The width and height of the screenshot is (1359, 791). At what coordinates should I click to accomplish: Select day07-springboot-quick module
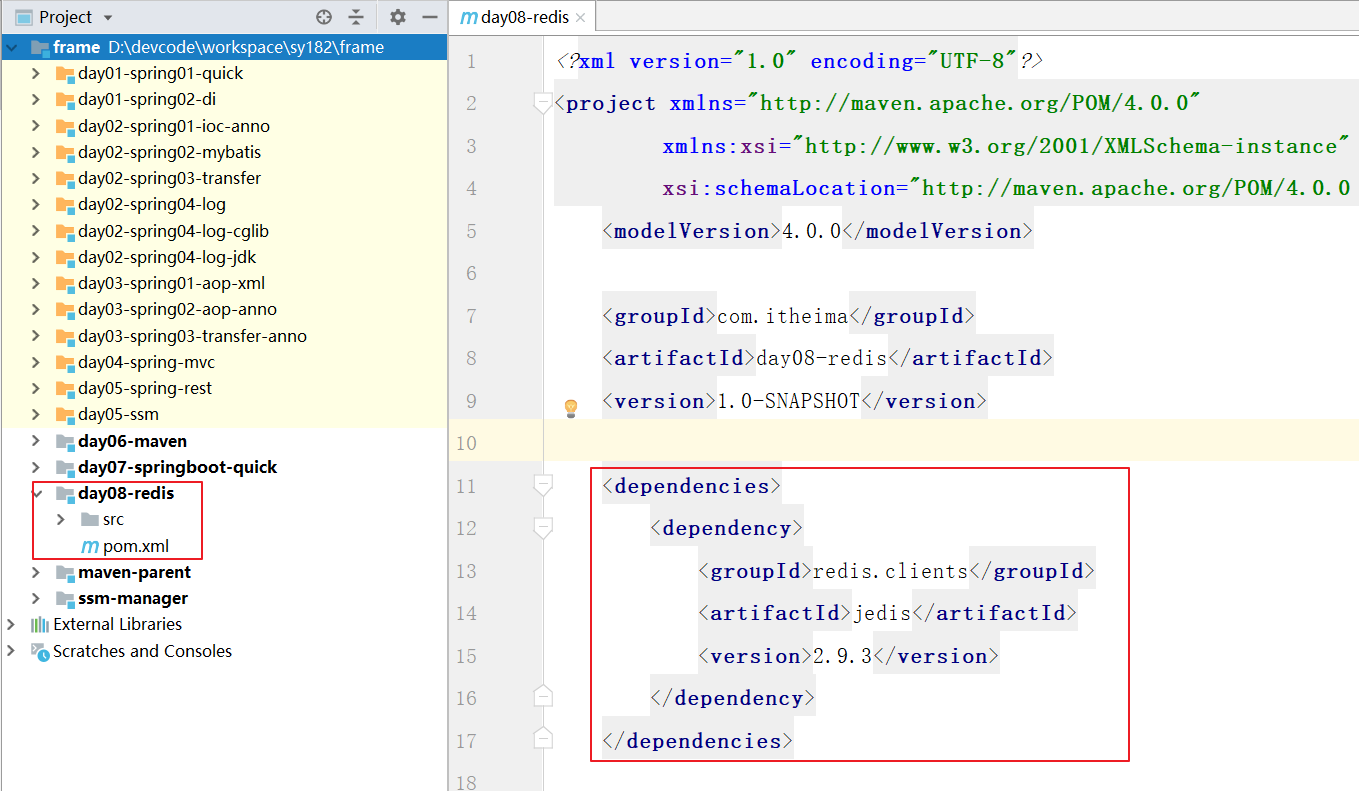(178, 467)
